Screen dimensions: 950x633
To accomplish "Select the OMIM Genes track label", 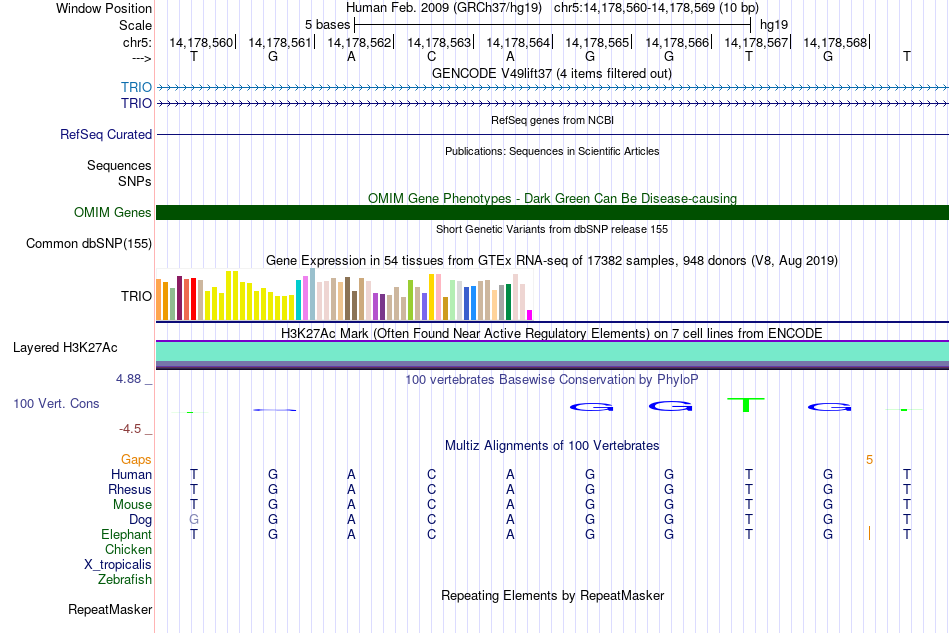I will [112, 213].
